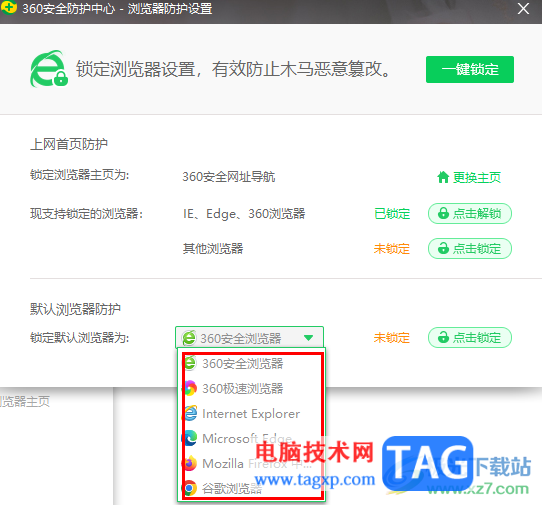This screenshot has width=542, height=505.
Task: Close the 浏览器防护设置 window
Action: click(523, 9)
